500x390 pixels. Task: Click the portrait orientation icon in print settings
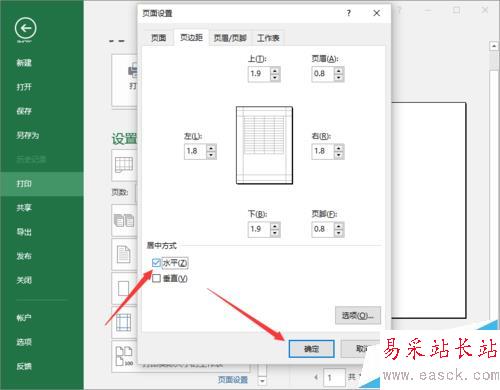pos(124,255)
